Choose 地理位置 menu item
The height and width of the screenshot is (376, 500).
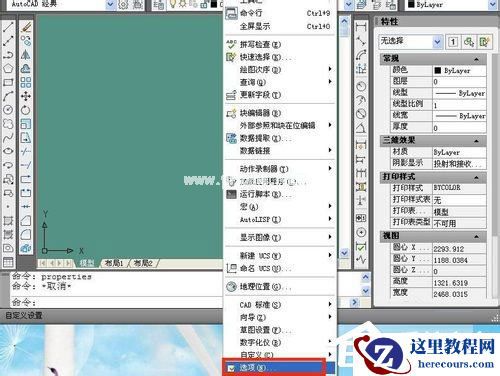point(280,286)
